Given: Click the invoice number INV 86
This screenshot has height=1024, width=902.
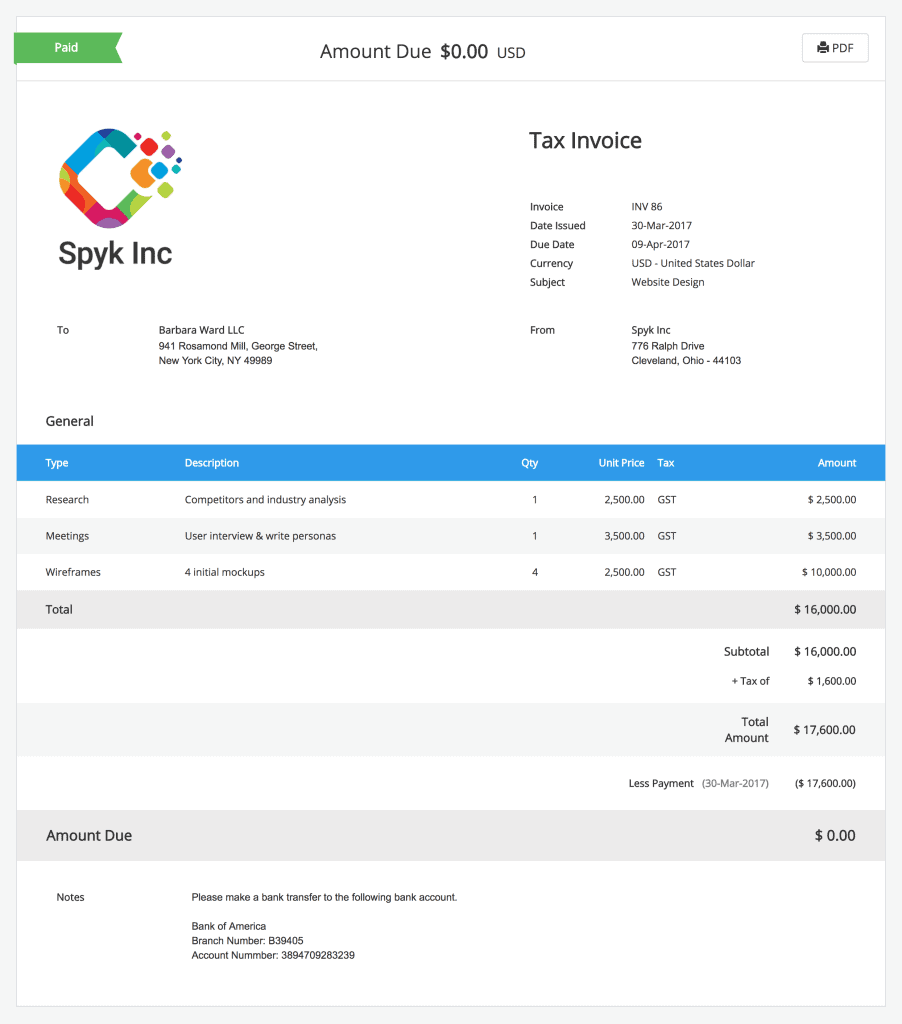Looking at the screenshot, I should click(x=647, y=207).
